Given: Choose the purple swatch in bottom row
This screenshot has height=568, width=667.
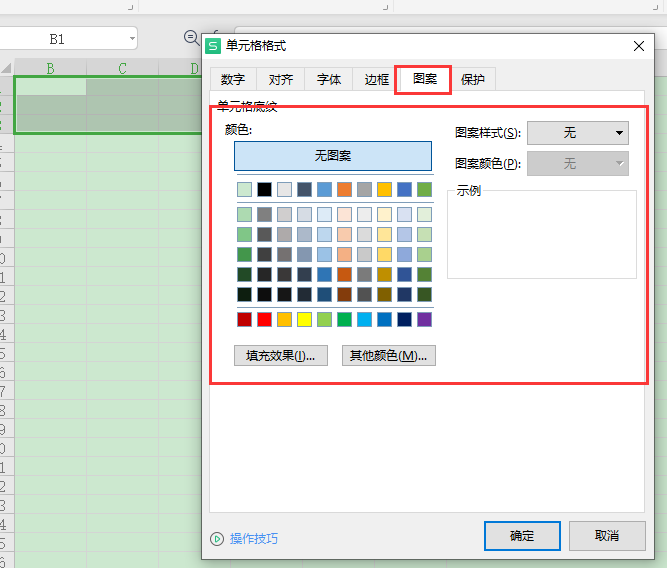Looking at the screenshot, I should pyautogui.click(x=424, y=319).
